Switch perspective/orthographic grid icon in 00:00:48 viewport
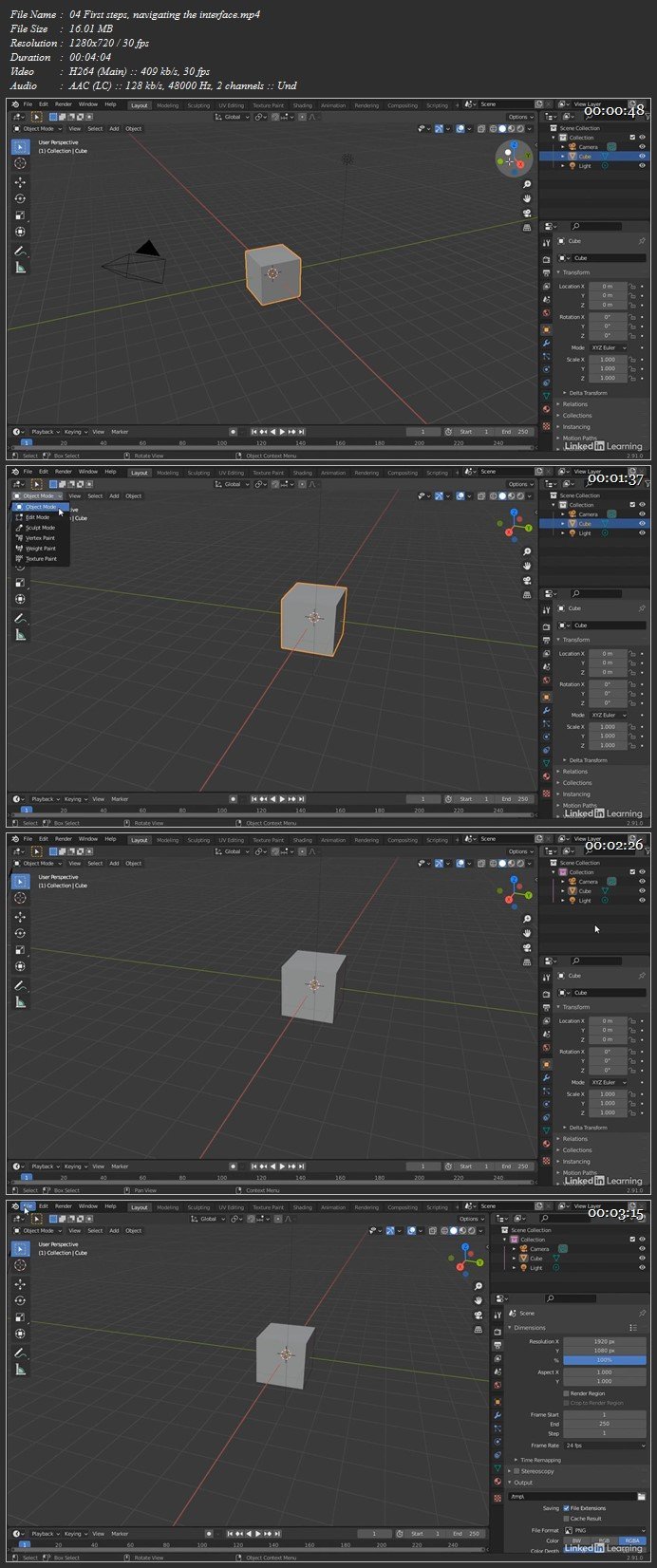The height and width of the screenshot is (1568, 657). tap(527, 227)
